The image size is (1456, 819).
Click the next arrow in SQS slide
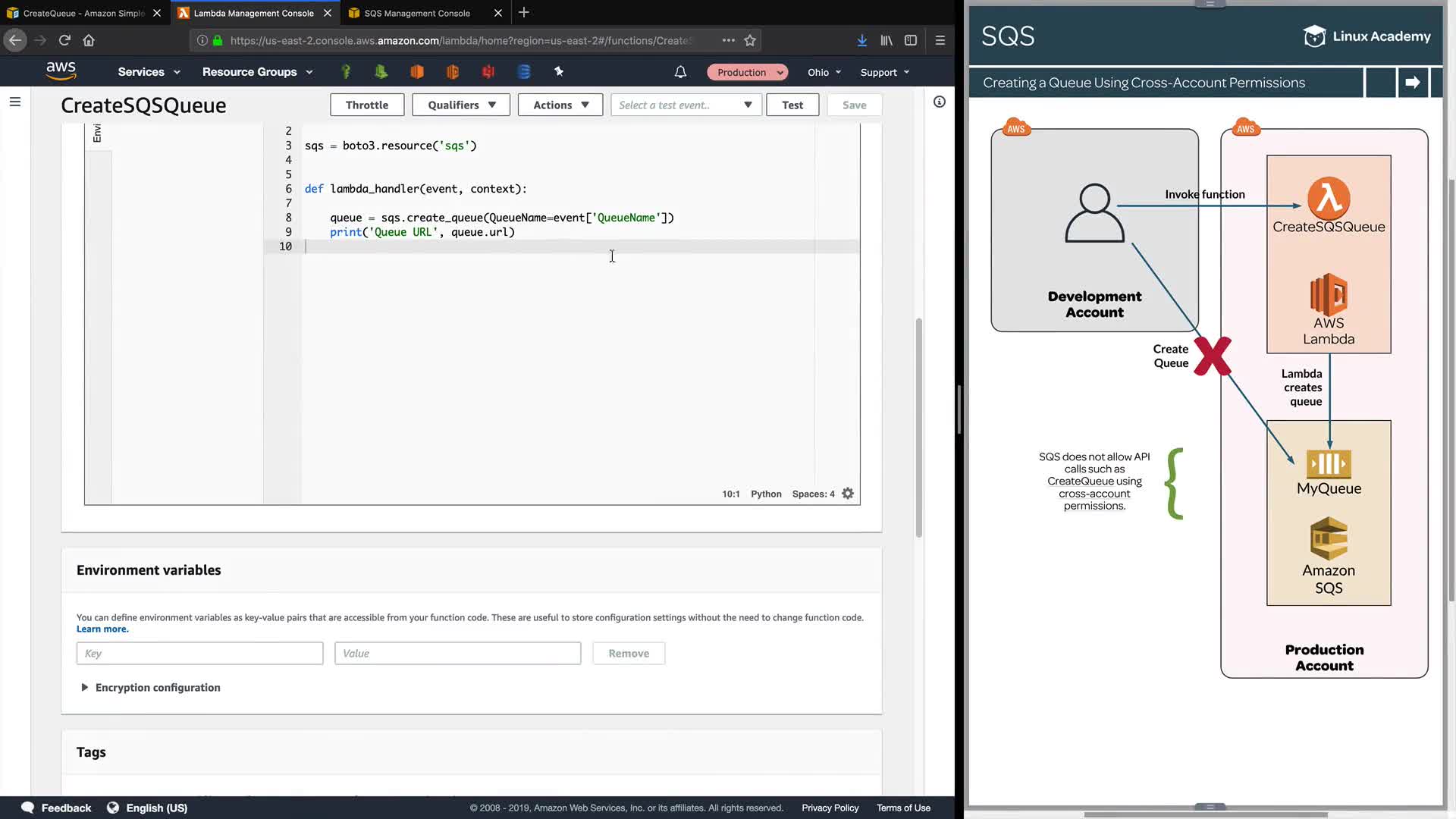pos(1412,83)
